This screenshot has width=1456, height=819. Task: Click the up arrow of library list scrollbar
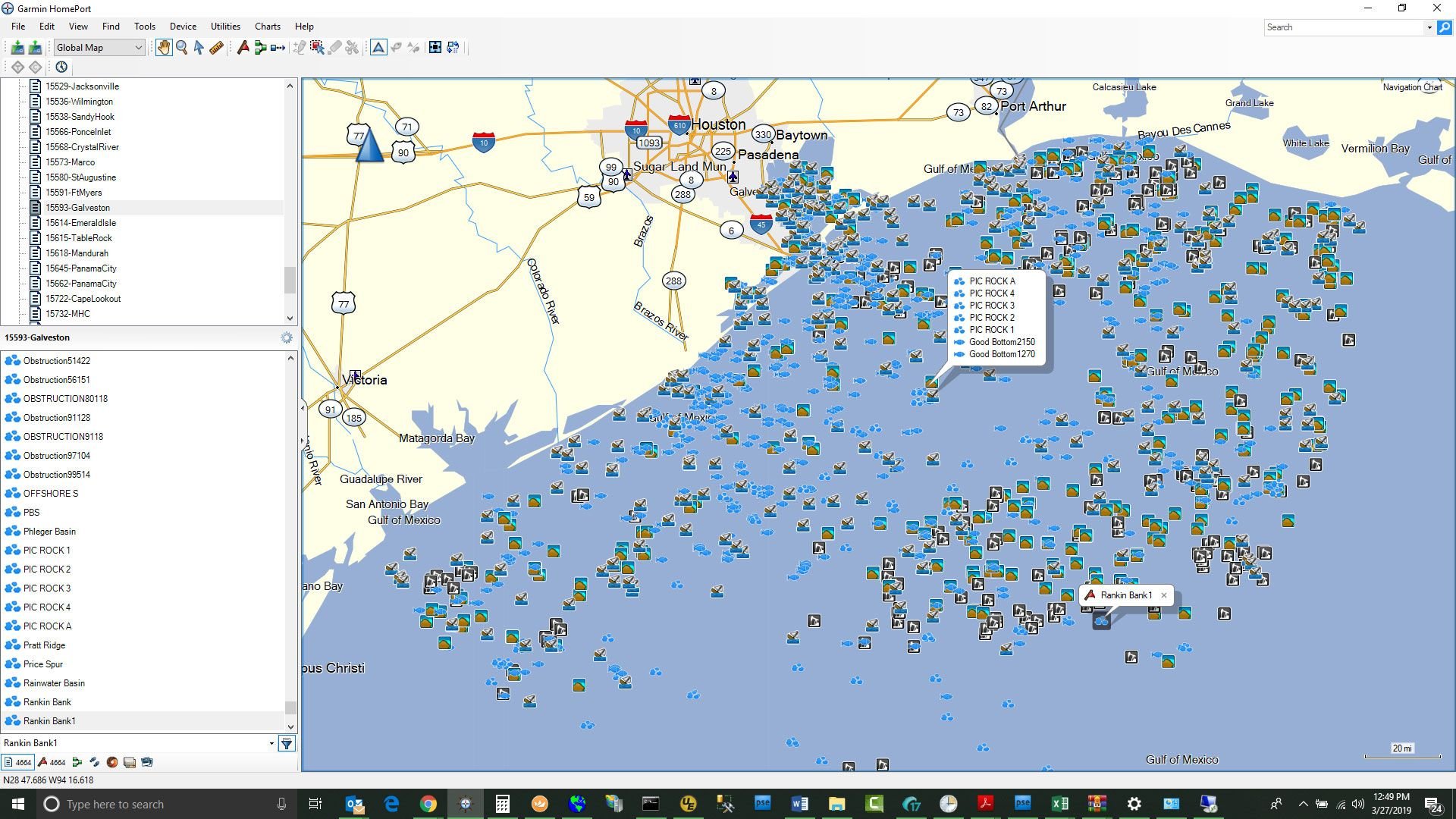[290, 86]
